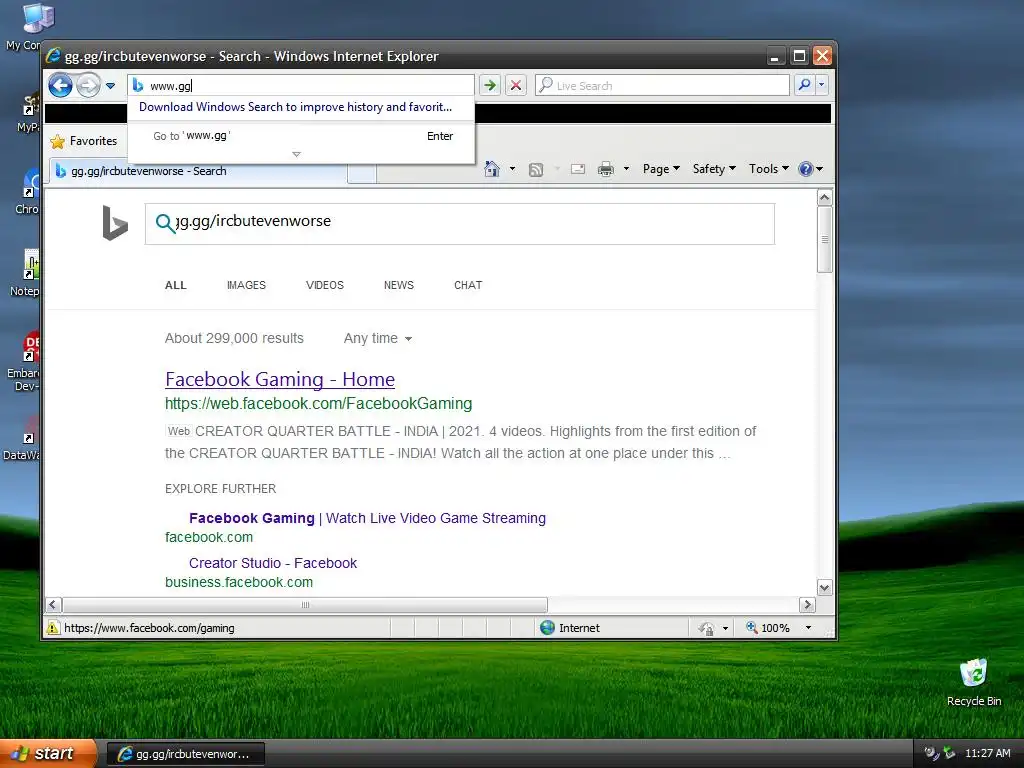Click the Bing search query field
The image size is (1024, 768).
click(460, 224)
